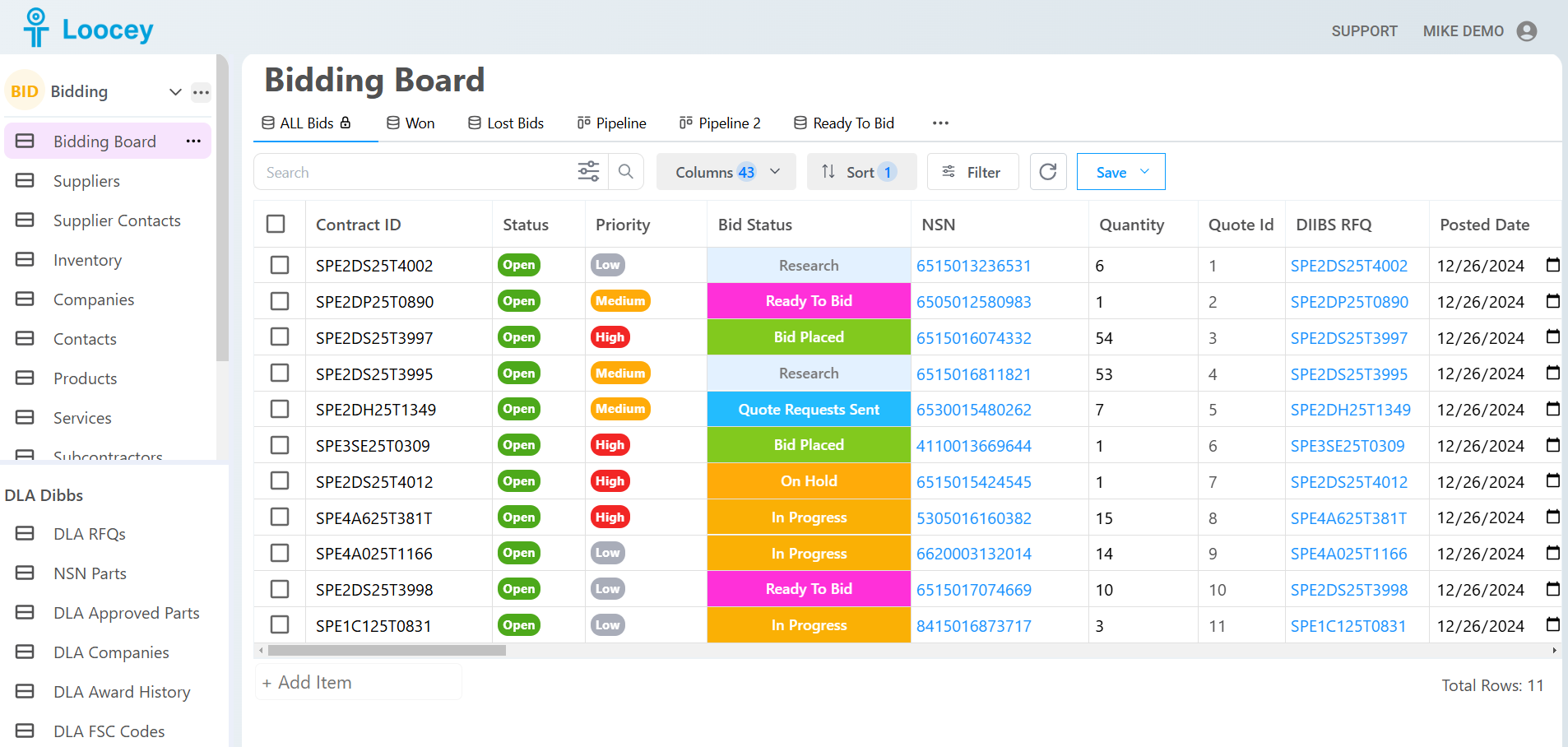Change Medium priority on SPE2DP25T0890
Viewport: 1568px width, 747px height.
pyautogui.click(x=620, y=301)
